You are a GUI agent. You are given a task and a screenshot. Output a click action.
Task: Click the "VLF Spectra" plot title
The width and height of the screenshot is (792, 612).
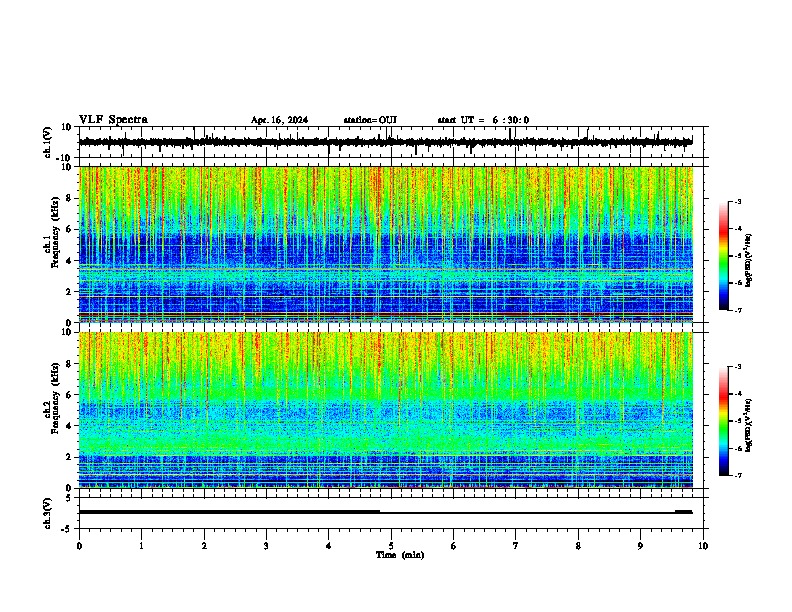click(x=113, y=120)
